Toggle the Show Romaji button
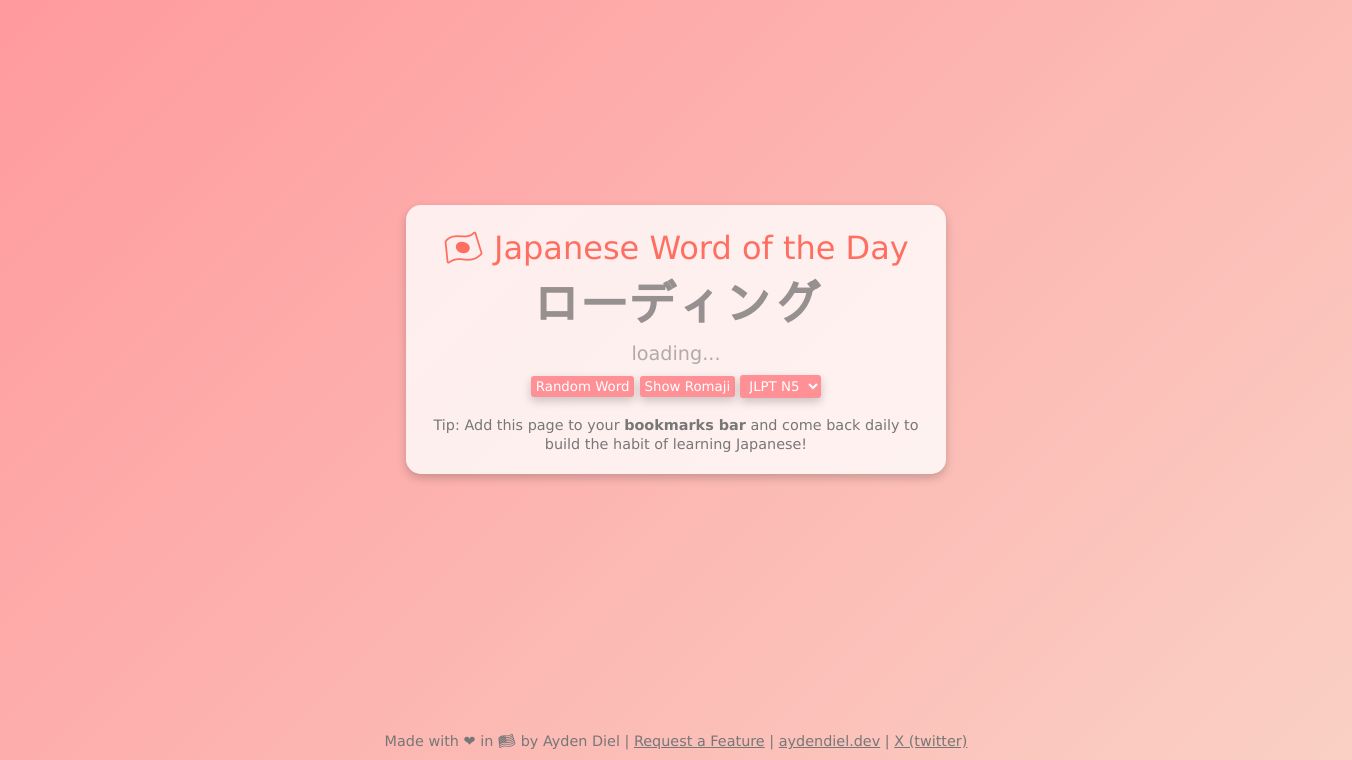Viewport: 1352px width, 760px height. coord(687,387)
